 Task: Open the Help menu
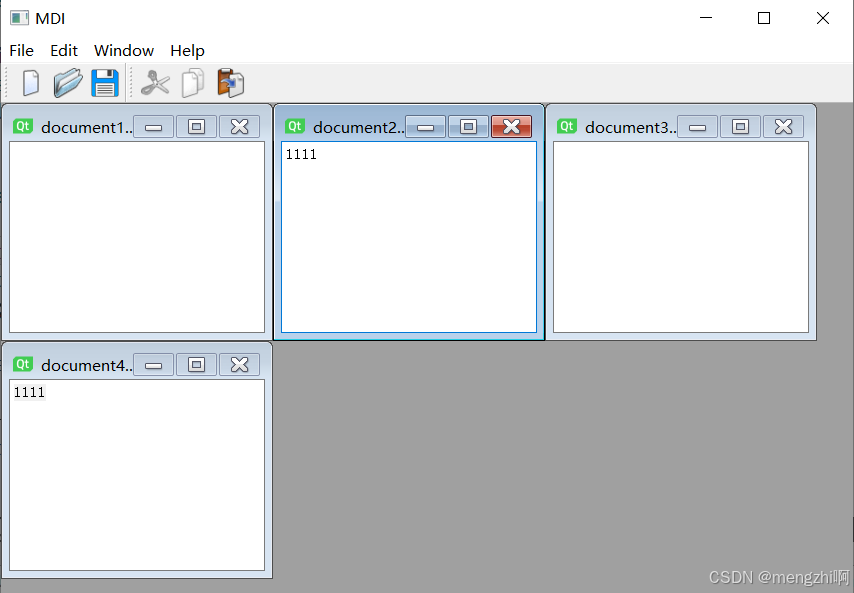coord(187,51)
